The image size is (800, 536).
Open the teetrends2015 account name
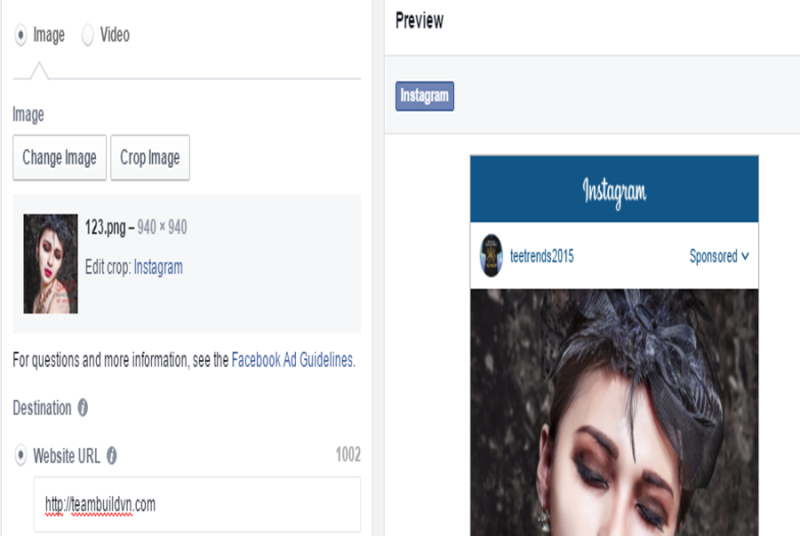542,256
